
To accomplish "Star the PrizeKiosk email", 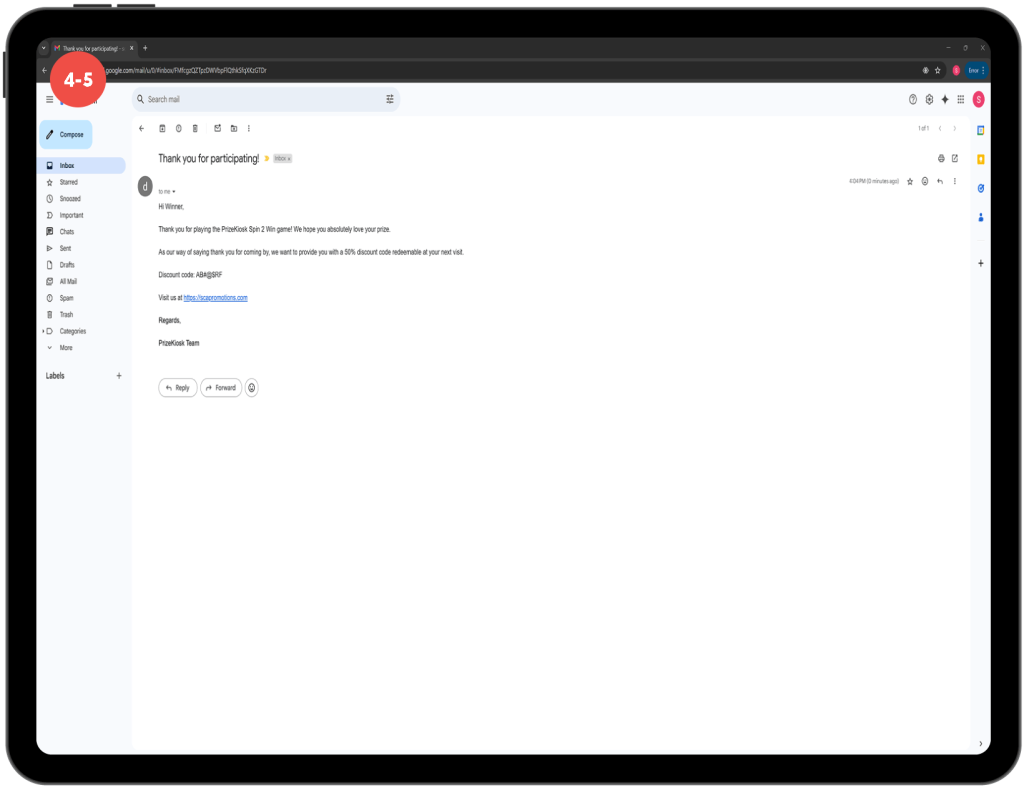I will click(x=910, y=181).
